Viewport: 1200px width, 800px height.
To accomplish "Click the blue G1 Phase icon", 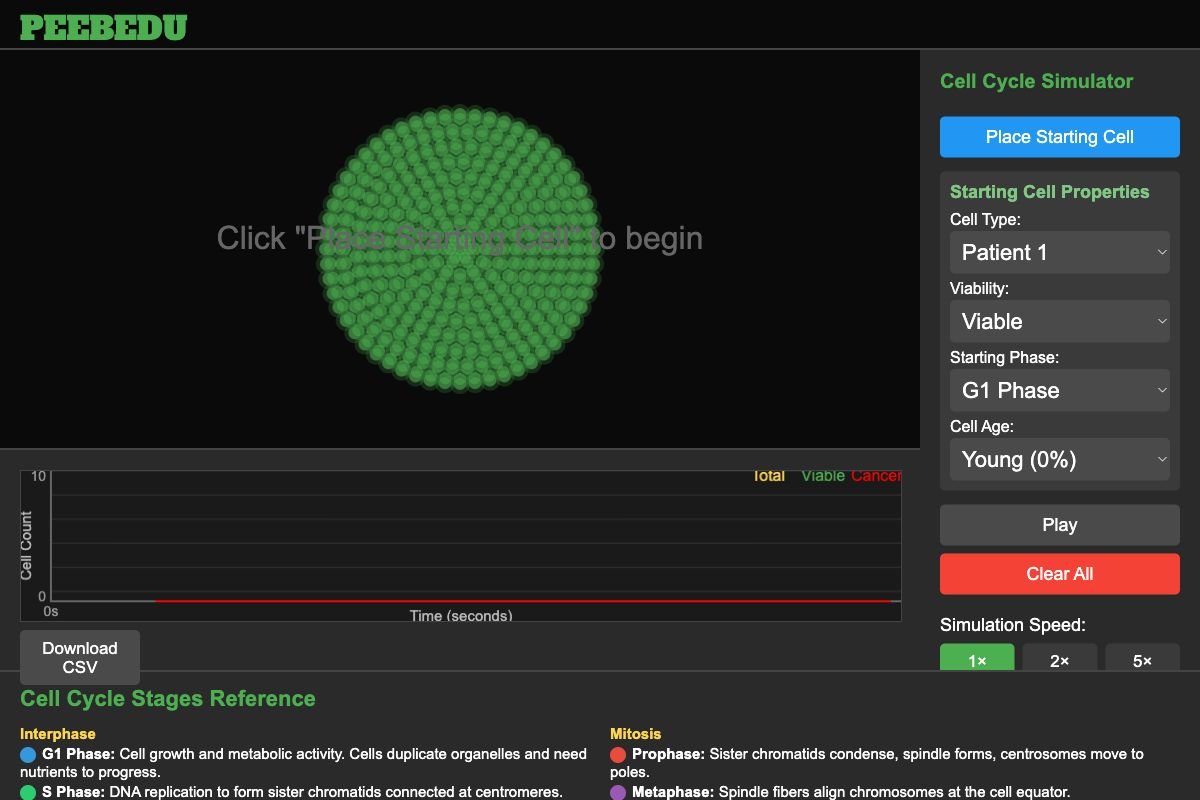I will pos(28,754).
